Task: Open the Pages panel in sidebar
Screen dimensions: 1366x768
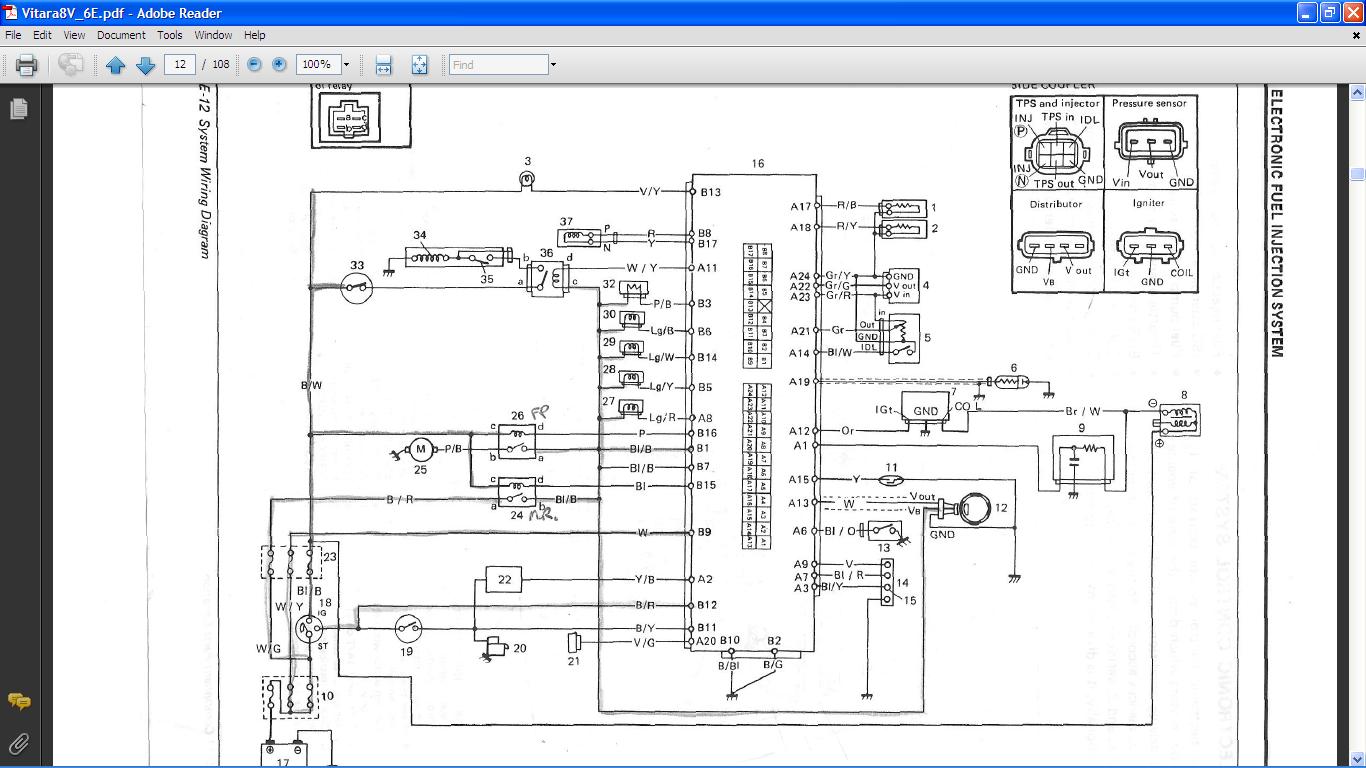Action: pos(18,108)
